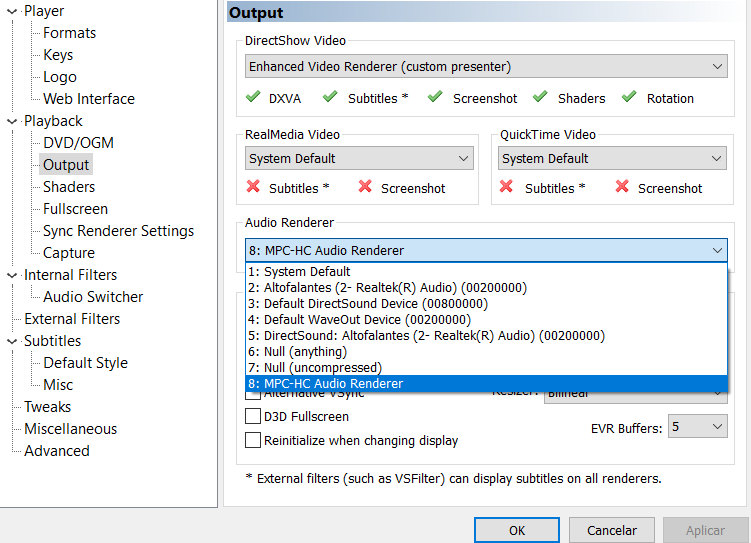Select System Default in audio renderer list
The width and height of the screenshot is (751, 543).
(300, 272)
